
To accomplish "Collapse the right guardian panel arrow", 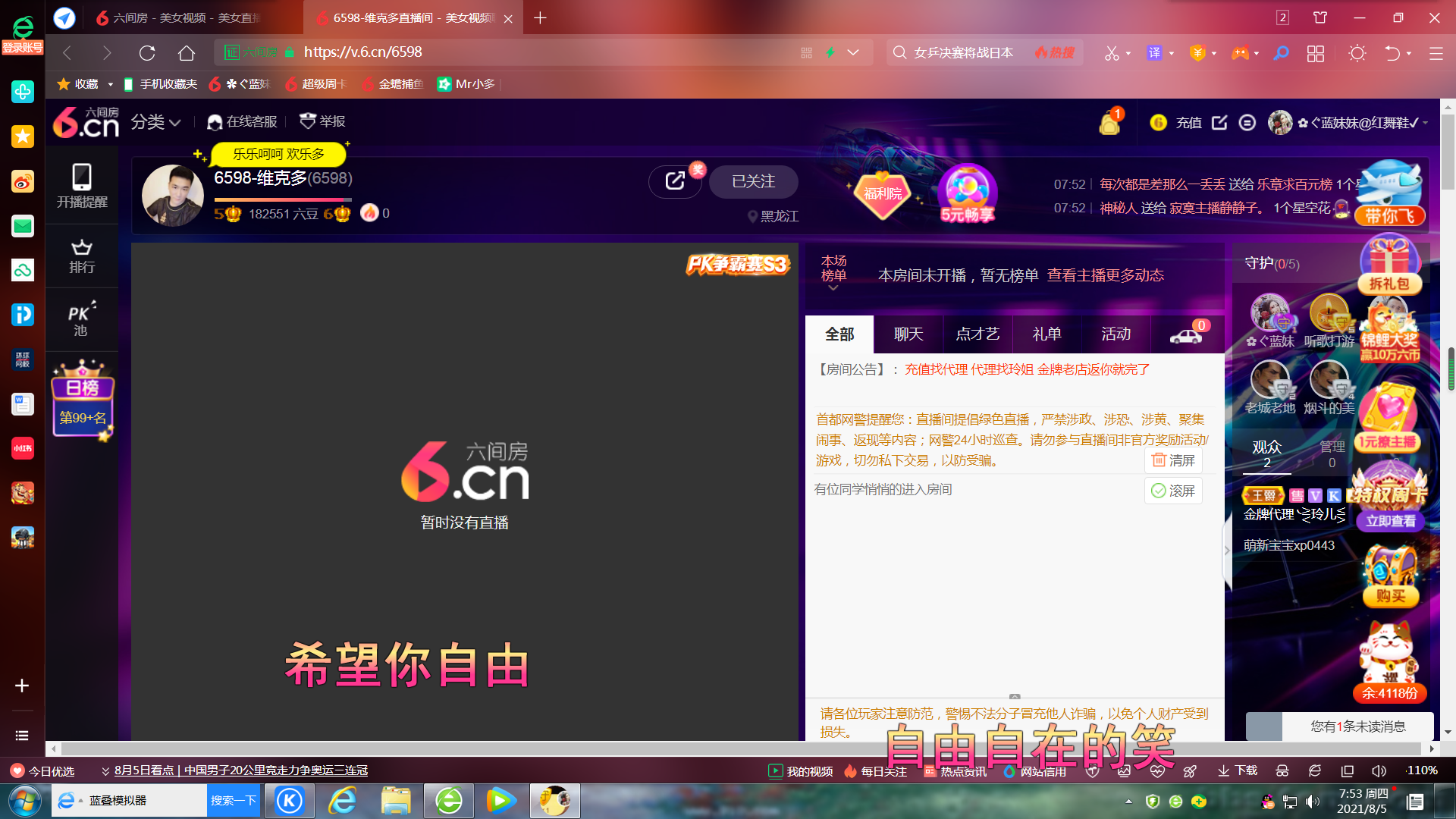I will pyautogui.click(x=1227, y=551).
